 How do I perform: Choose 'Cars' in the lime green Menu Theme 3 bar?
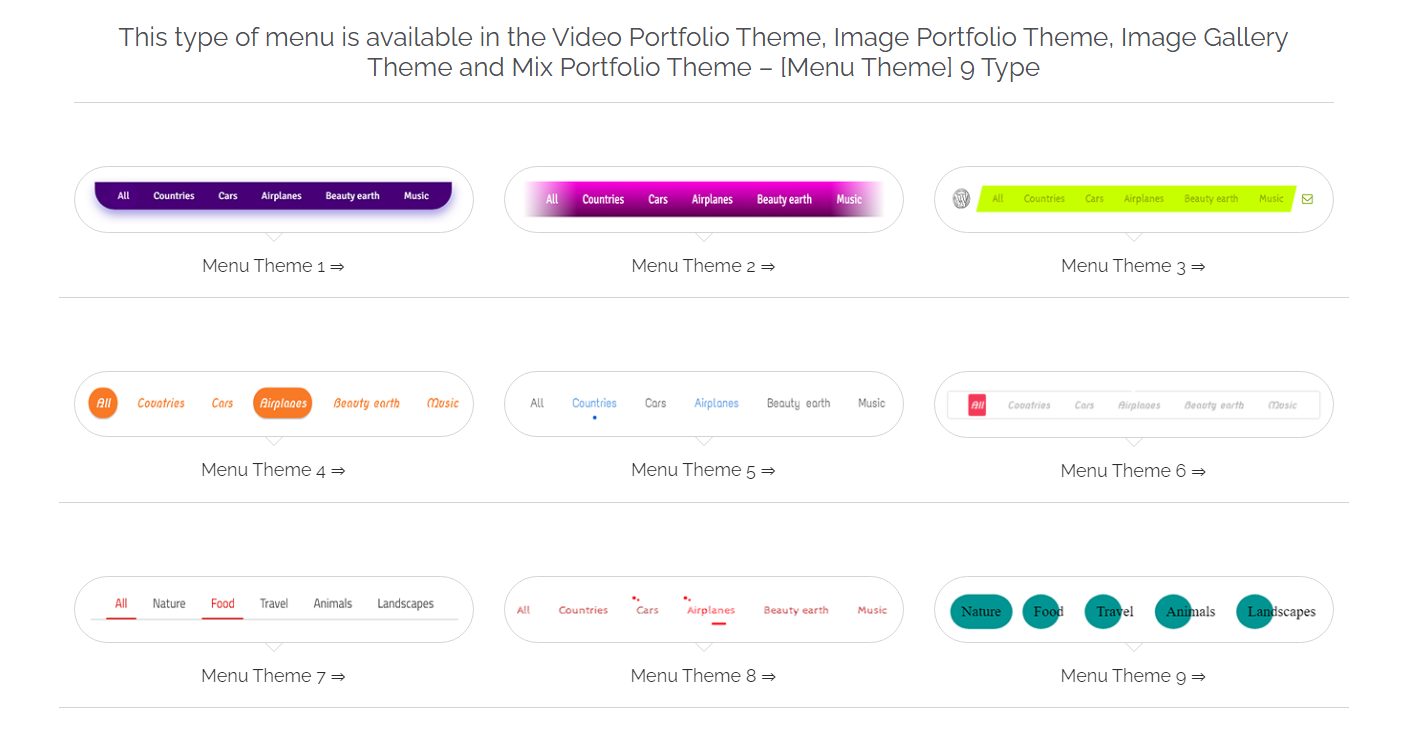(1094, 199)
